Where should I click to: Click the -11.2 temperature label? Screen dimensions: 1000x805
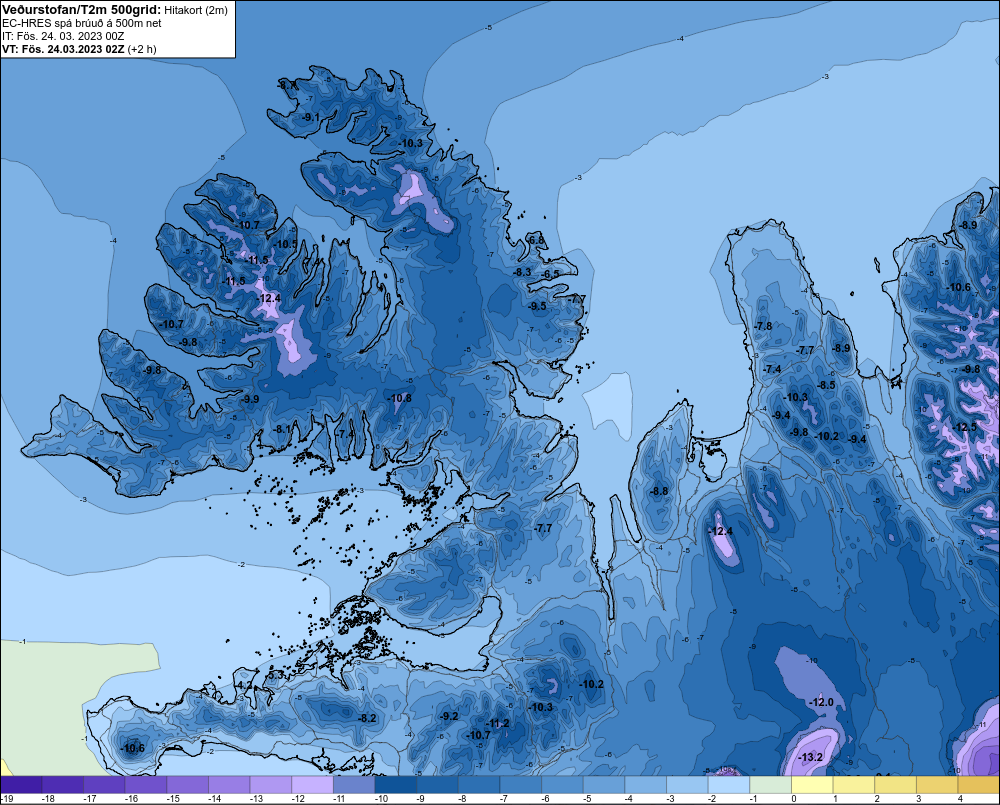[x=497, y=723]
